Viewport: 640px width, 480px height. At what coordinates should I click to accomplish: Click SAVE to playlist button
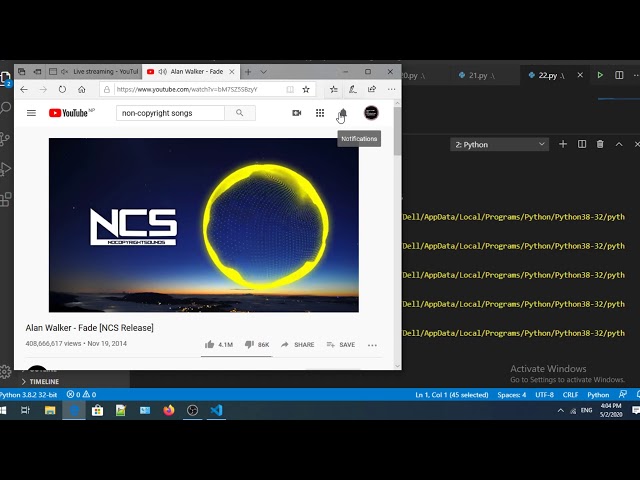pos(341,344)
